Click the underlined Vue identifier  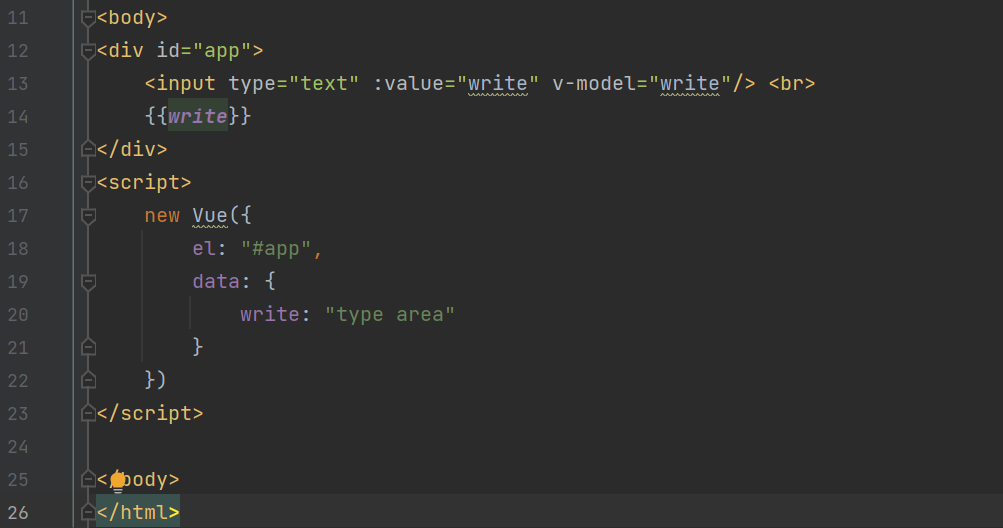click(x=210, y=216)
